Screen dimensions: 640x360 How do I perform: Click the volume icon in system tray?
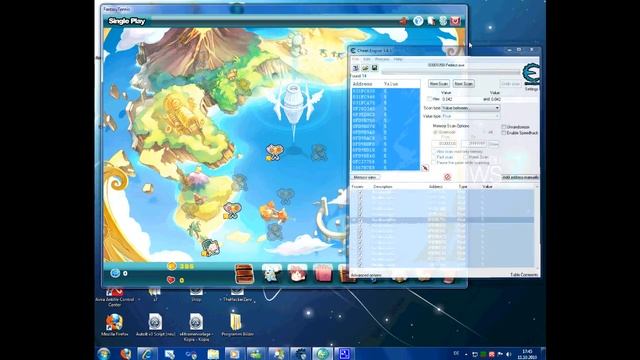pyautogui.click(x=509, y=354)
